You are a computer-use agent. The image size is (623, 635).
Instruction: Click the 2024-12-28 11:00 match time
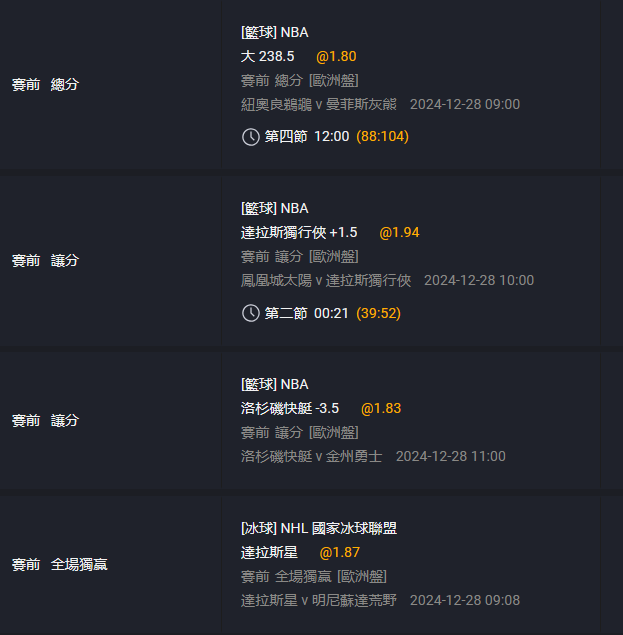tap(451, 456)
